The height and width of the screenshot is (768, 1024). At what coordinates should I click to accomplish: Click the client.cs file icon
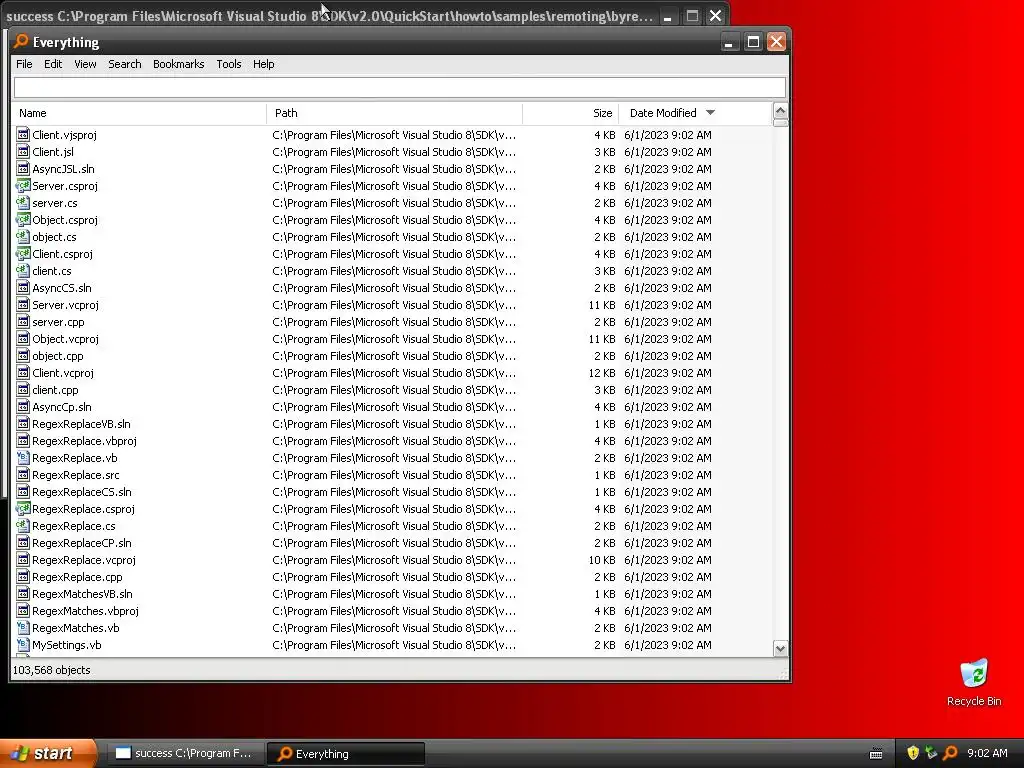[x=23, y=270]
